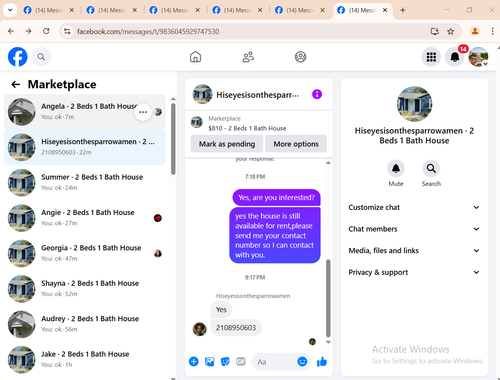Open Shayna conversation
This screenshot has height=380, width=500.
coord(85,288)
